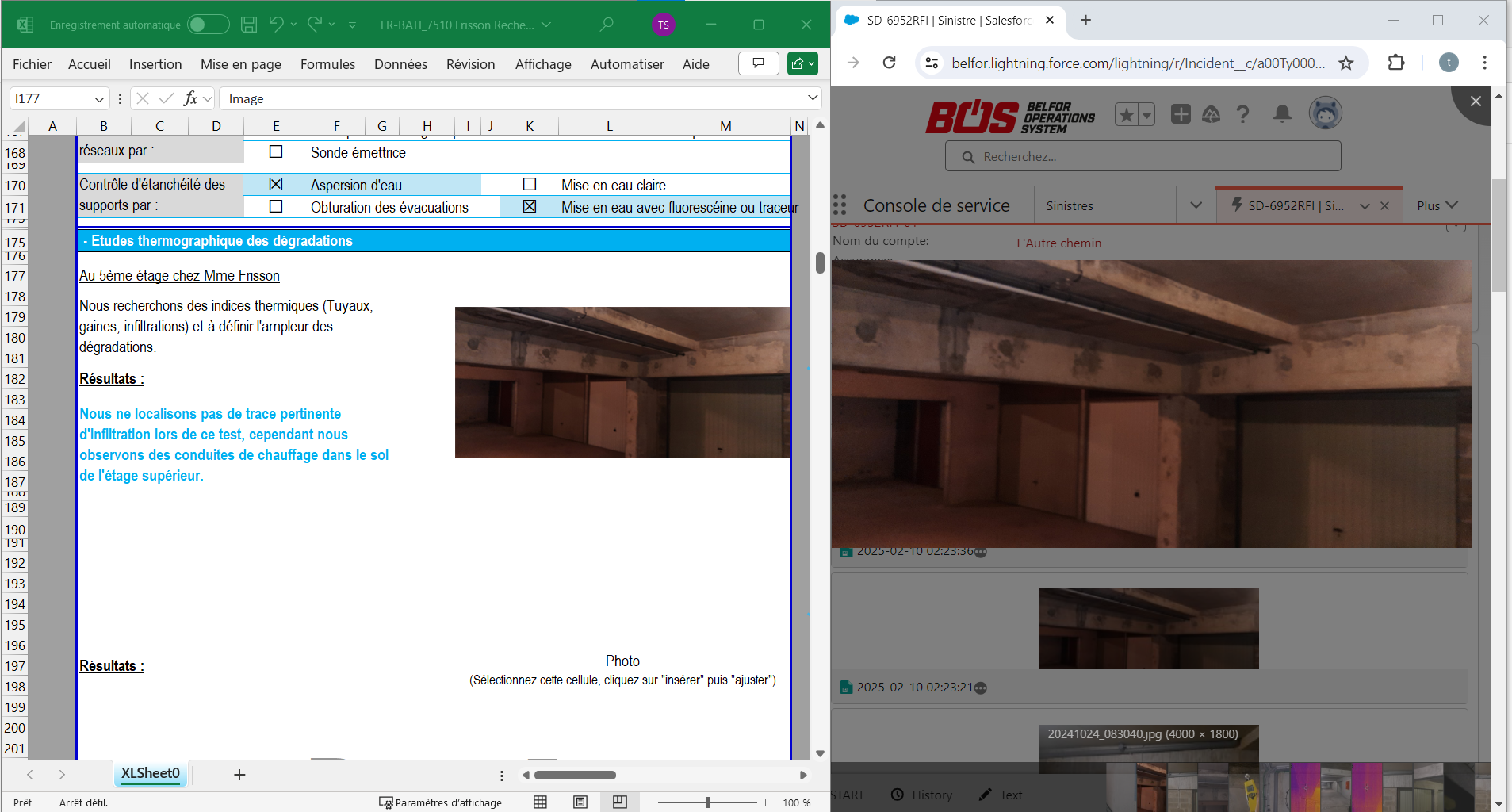Expand the Excel formula bar
The height and width of the screenshot is (812, 1512).
click(x=813, y=98)
